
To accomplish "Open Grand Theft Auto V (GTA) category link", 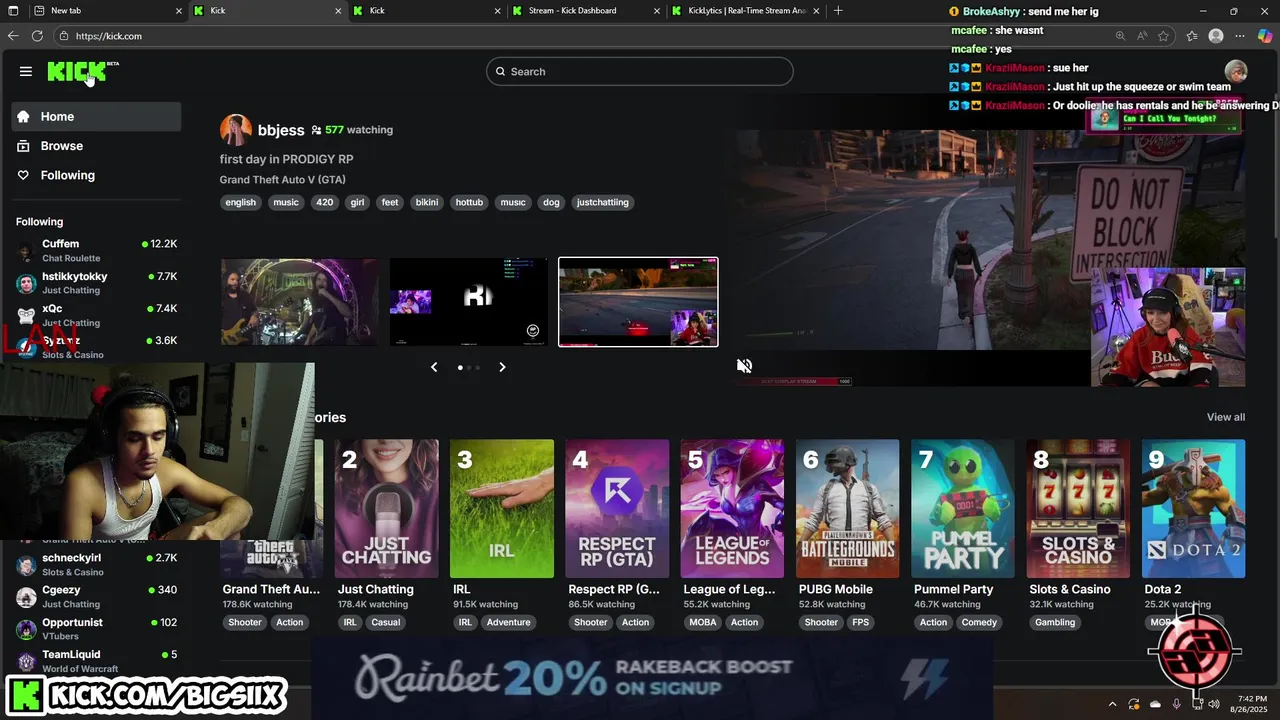I will coord(283,180).
